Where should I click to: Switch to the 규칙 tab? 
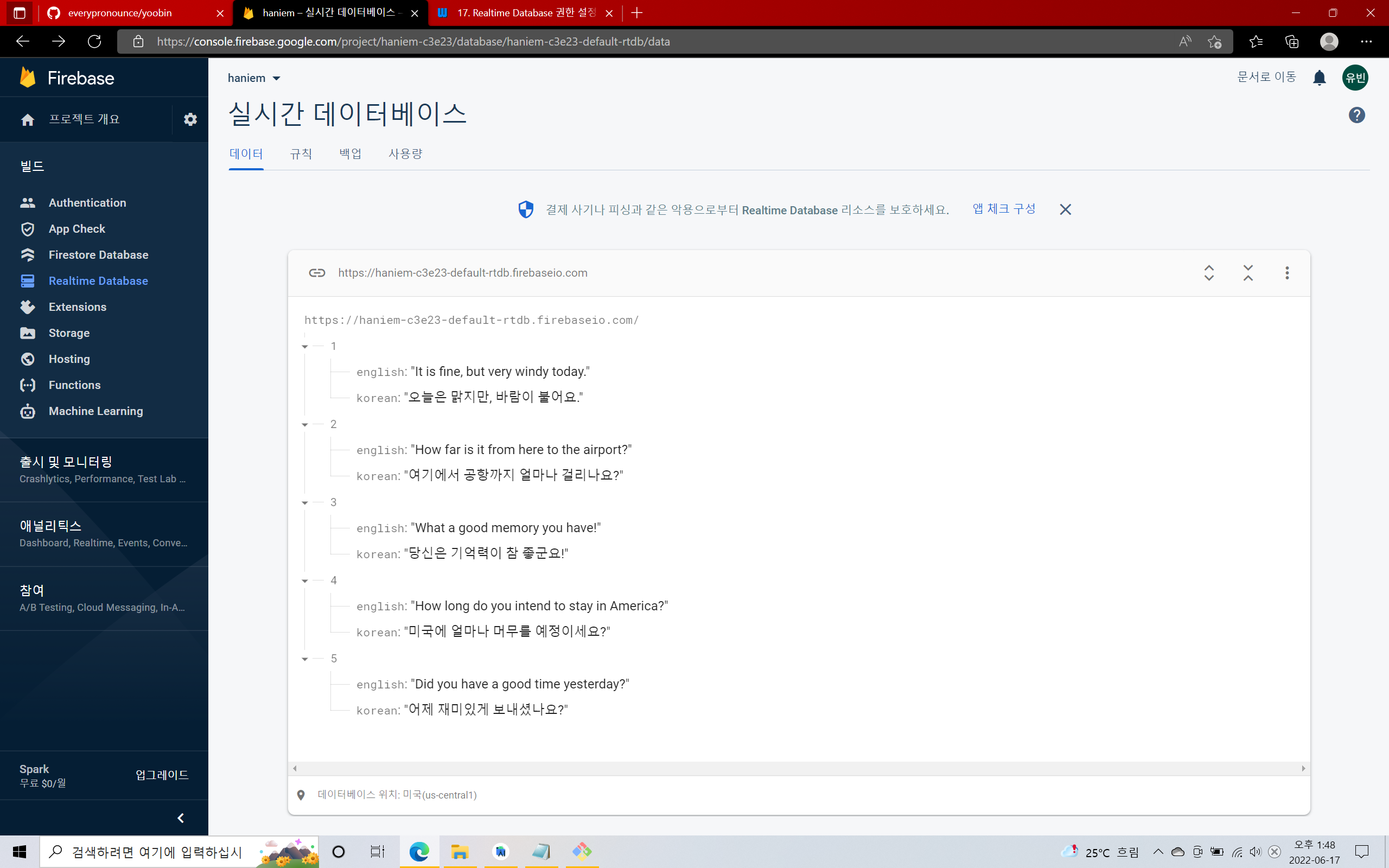click(x=301, y=154)
